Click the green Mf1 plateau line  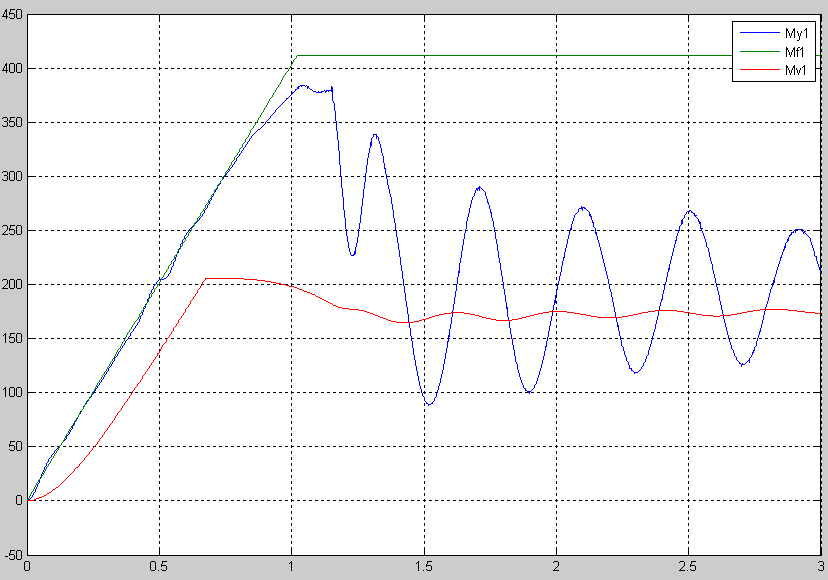515,55
